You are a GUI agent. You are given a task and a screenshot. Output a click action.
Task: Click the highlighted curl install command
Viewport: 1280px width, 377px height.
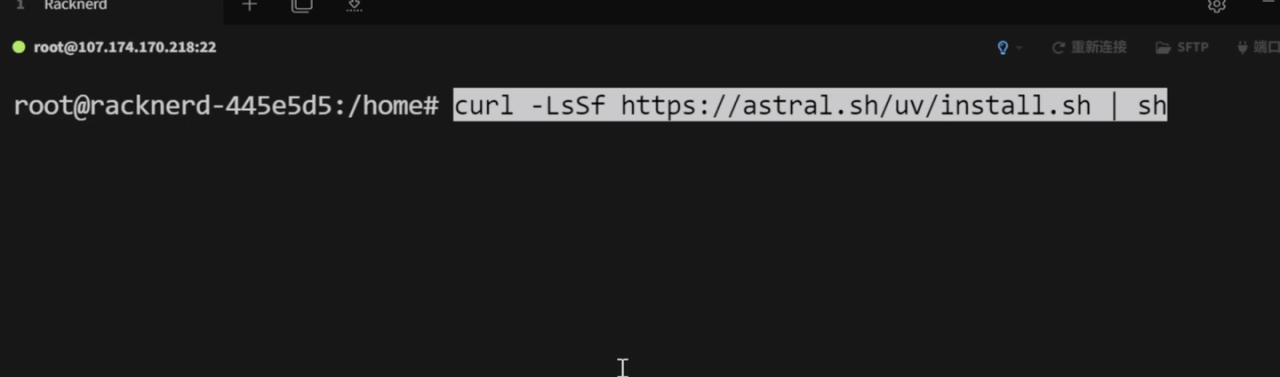(810, 105)
